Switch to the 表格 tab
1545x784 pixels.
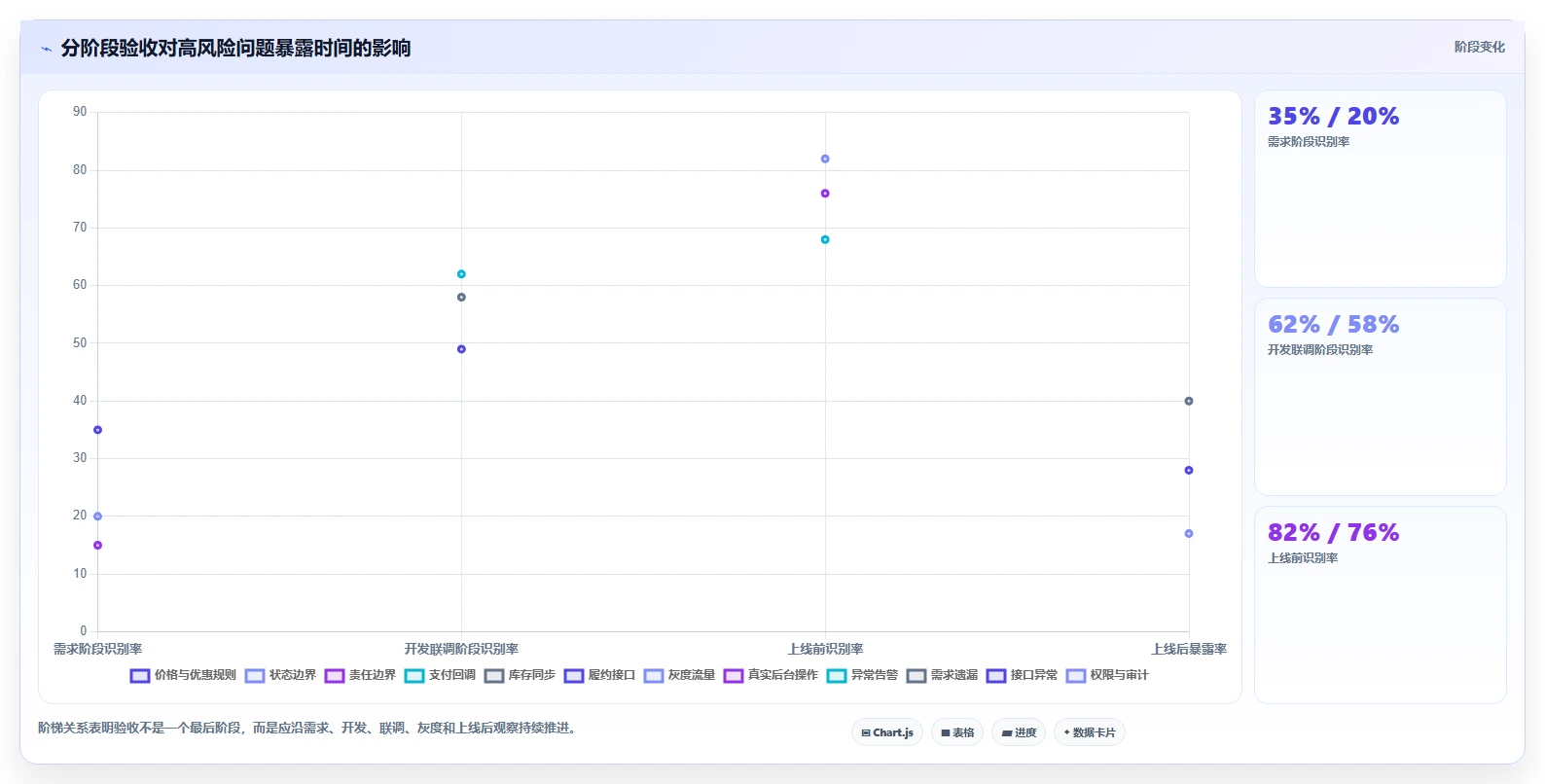pyautogui.click(x=957, y=732)
